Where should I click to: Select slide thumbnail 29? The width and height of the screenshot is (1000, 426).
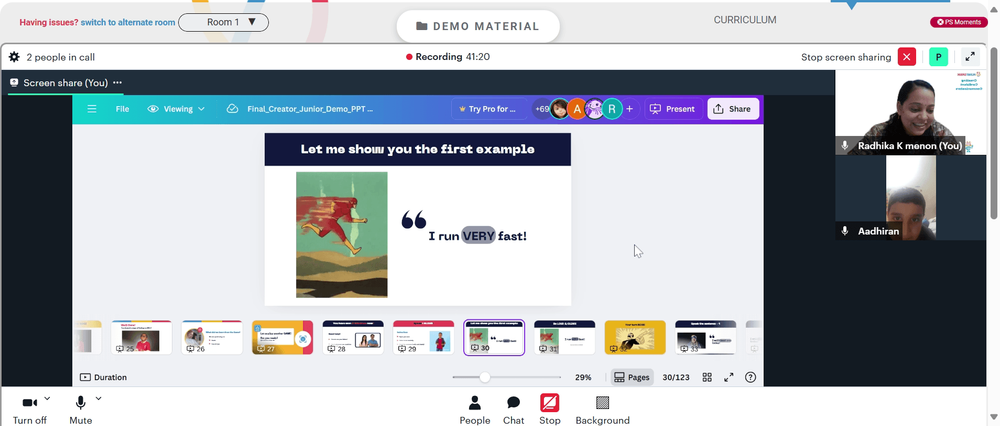[x=423, y=337]
